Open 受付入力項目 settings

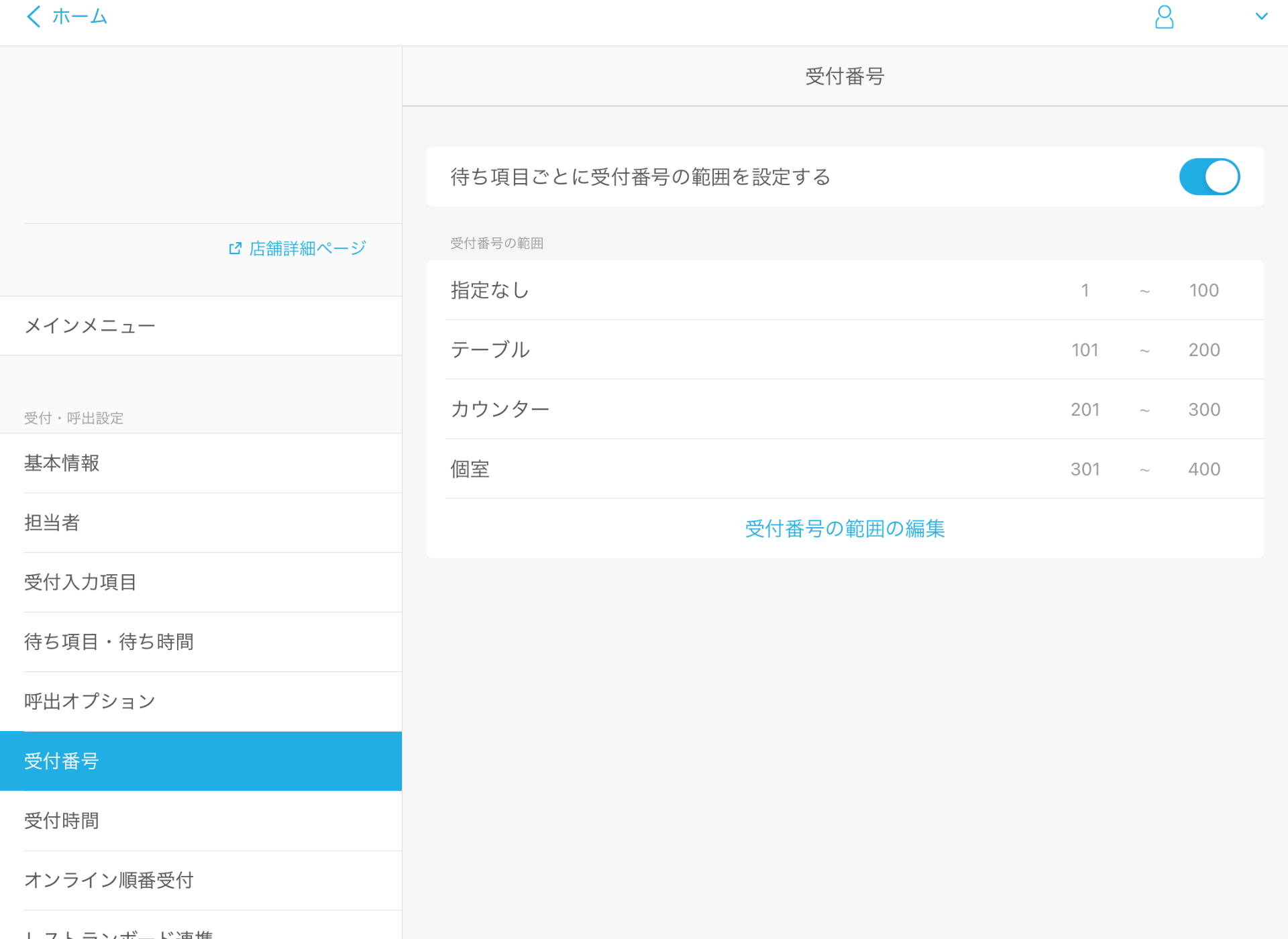coord(80,582)
